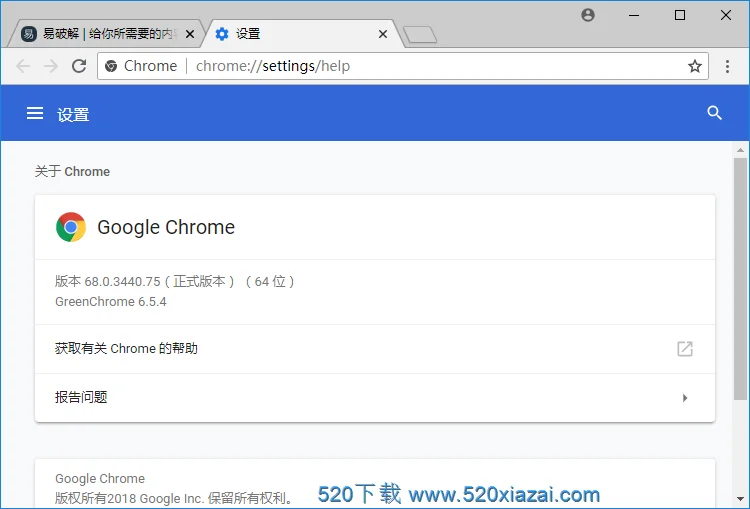Click the gear icon on settings tab
This screenshot has height=509, width=750.
click(x=222, y=34)
